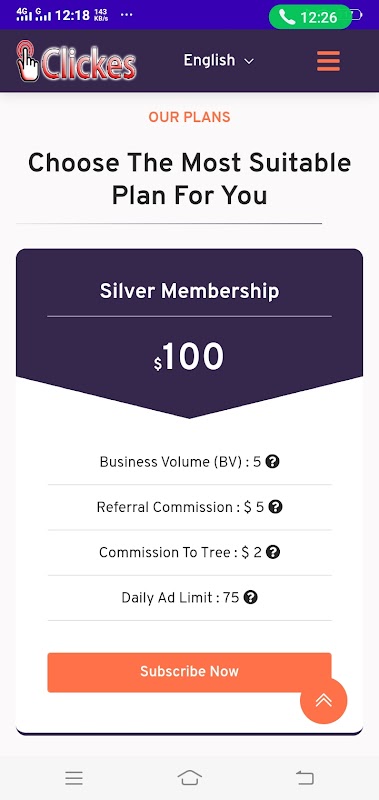Click the Clickes logo
The height and width of the screenshot is (800, 379).
coord(77,61)
